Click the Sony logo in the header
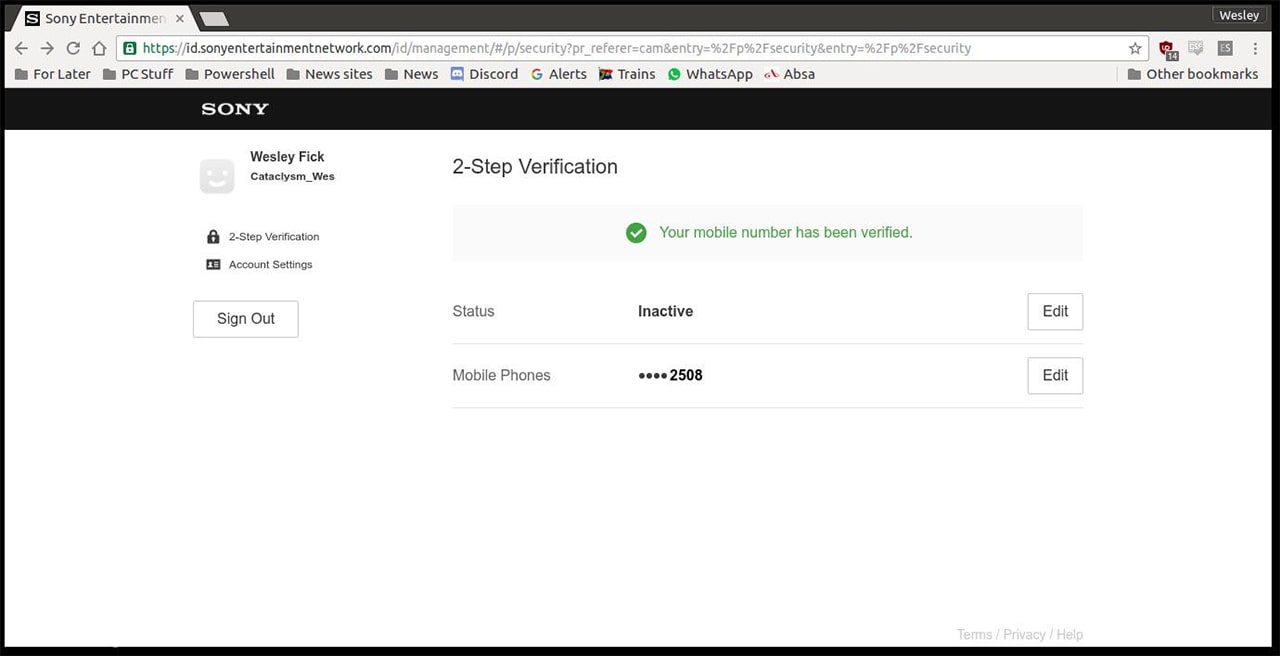 pyautogui.click(x=235, y=109)
